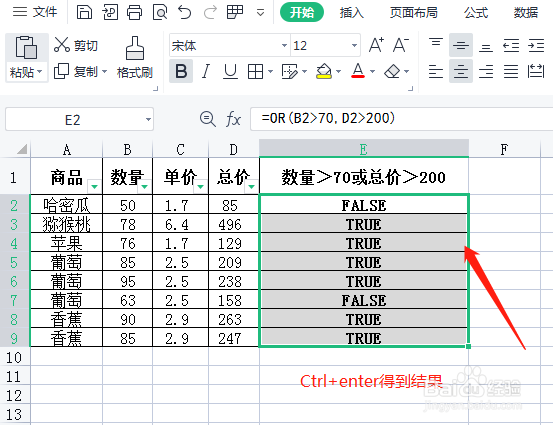Open the 数量 filter dropdown
This screenshot has height=425, width=553.
pos(145,186)
